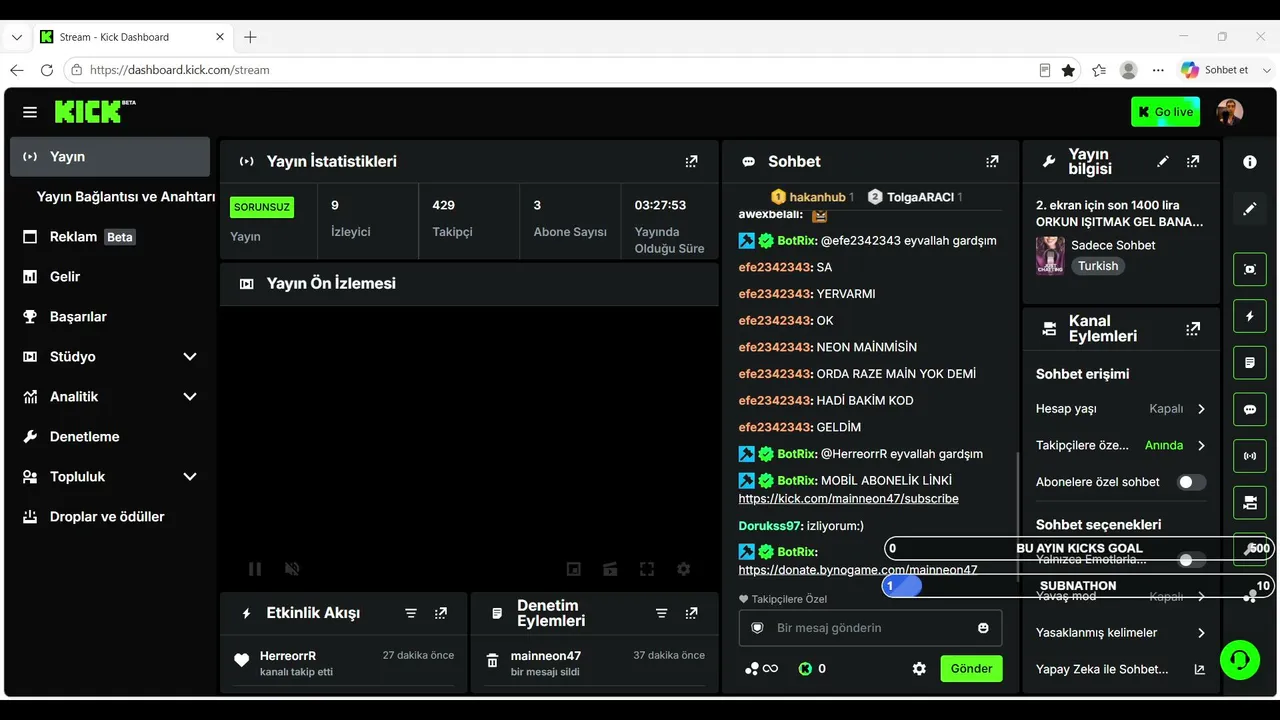The height and width of the screenshot is (720, 1280).
Task: Click the info icon in right sidebar
Action: tap(1250, 162)
